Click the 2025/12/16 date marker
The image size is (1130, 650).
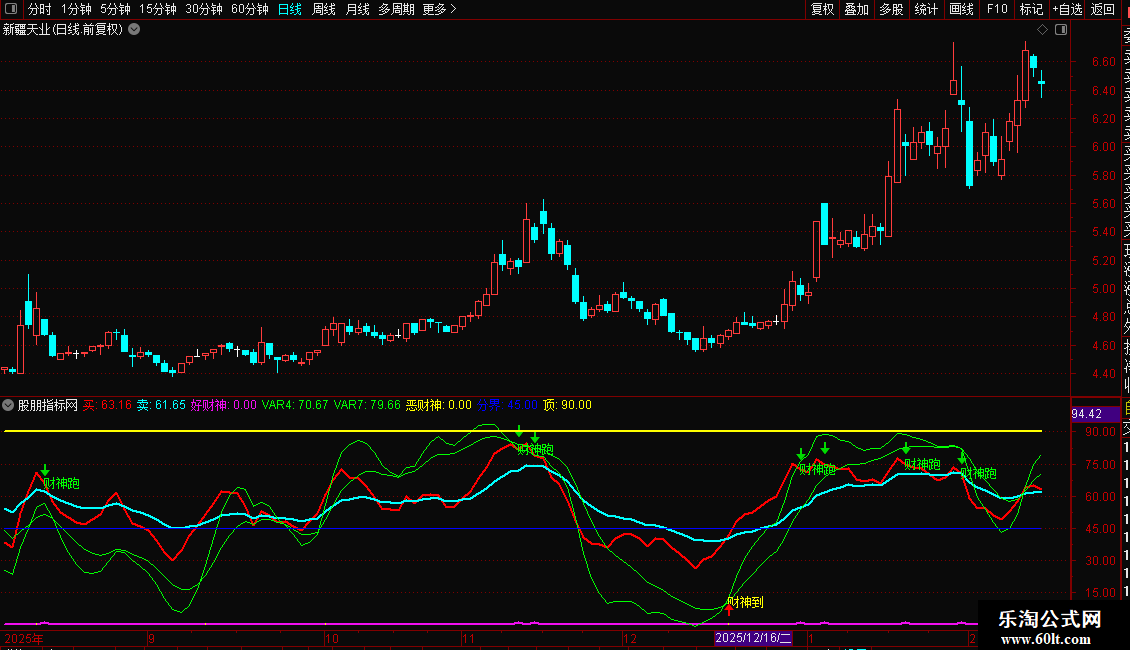click(753, 638)
